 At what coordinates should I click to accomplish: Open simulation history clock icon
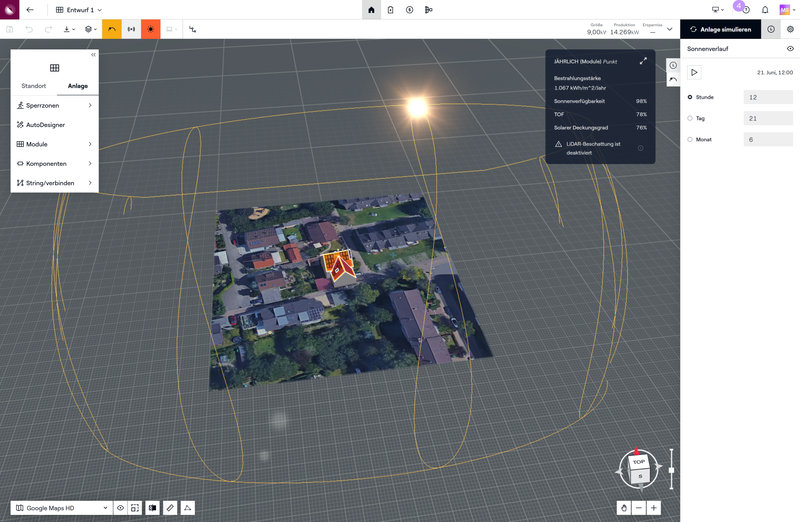point(771,29)
